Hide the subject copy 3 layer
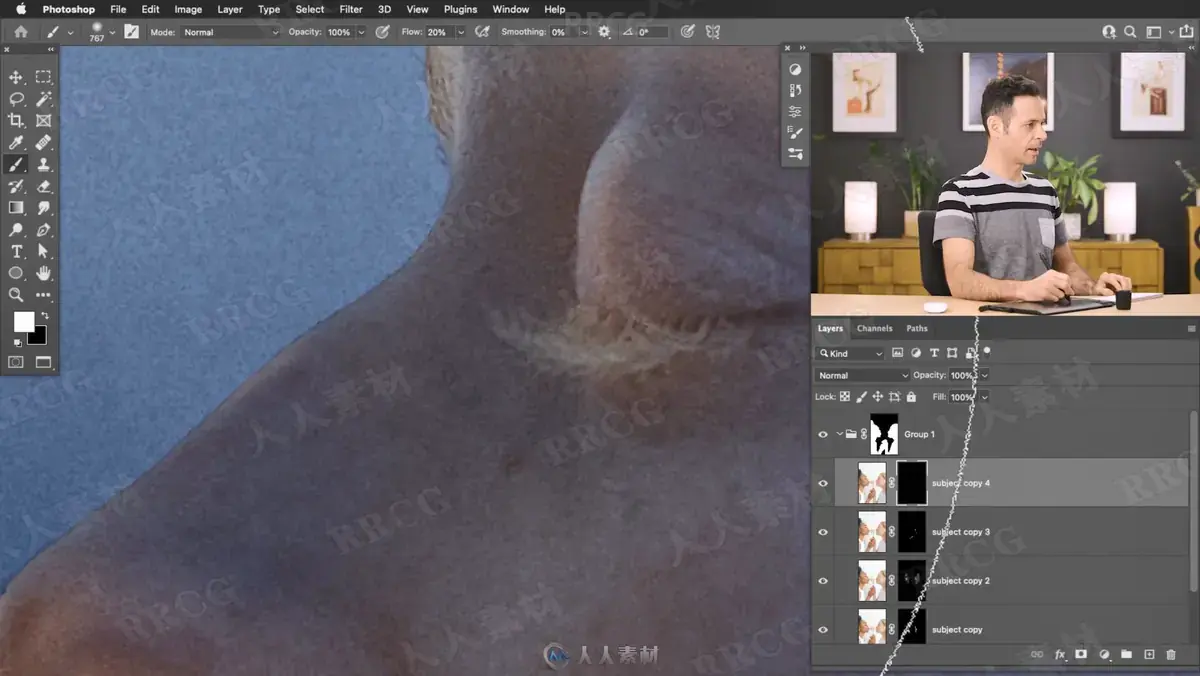Screen dimensions: 1200x676 tap(823, 532)
